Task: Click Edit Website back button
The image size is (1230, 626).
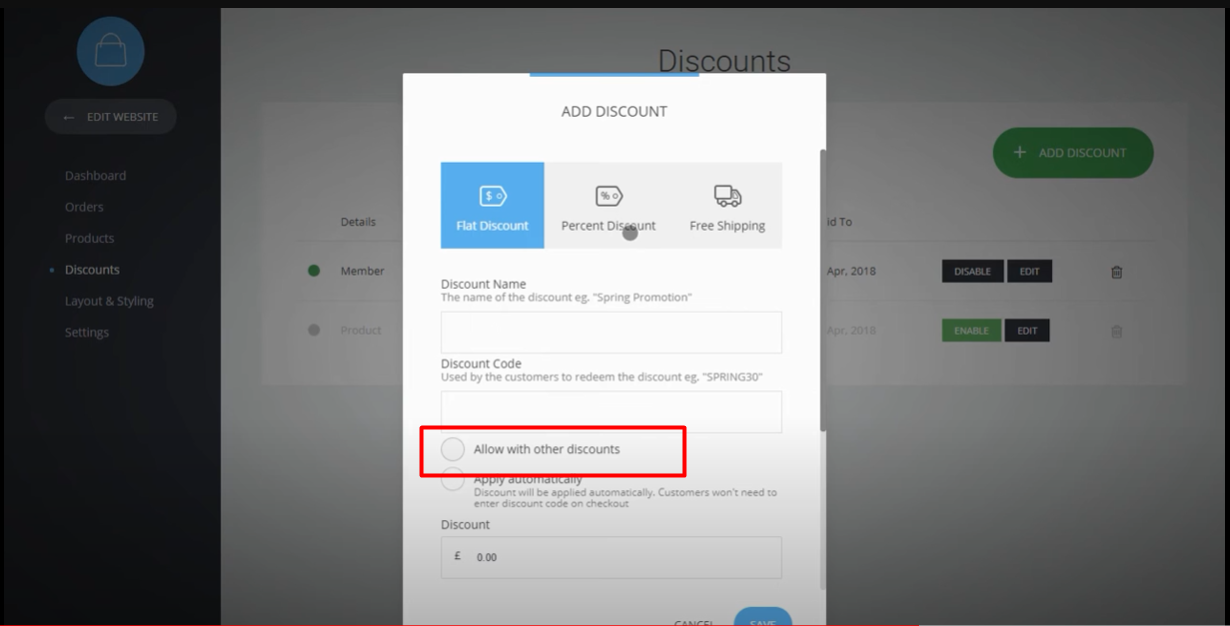Action: [111, 117]
